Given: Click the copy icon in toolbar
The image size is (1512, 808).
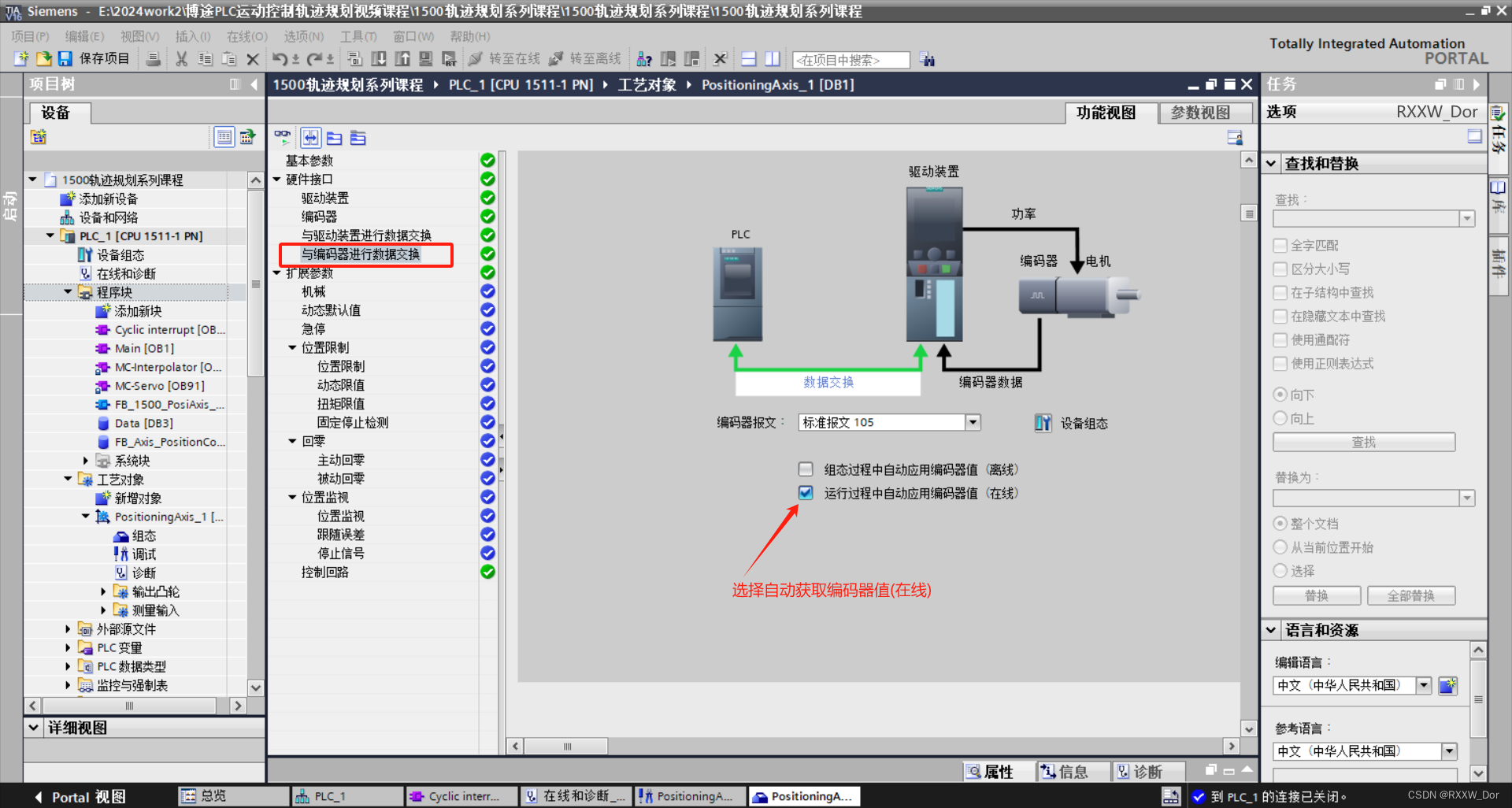Looking at the screenshot, I should pos(206,59).
